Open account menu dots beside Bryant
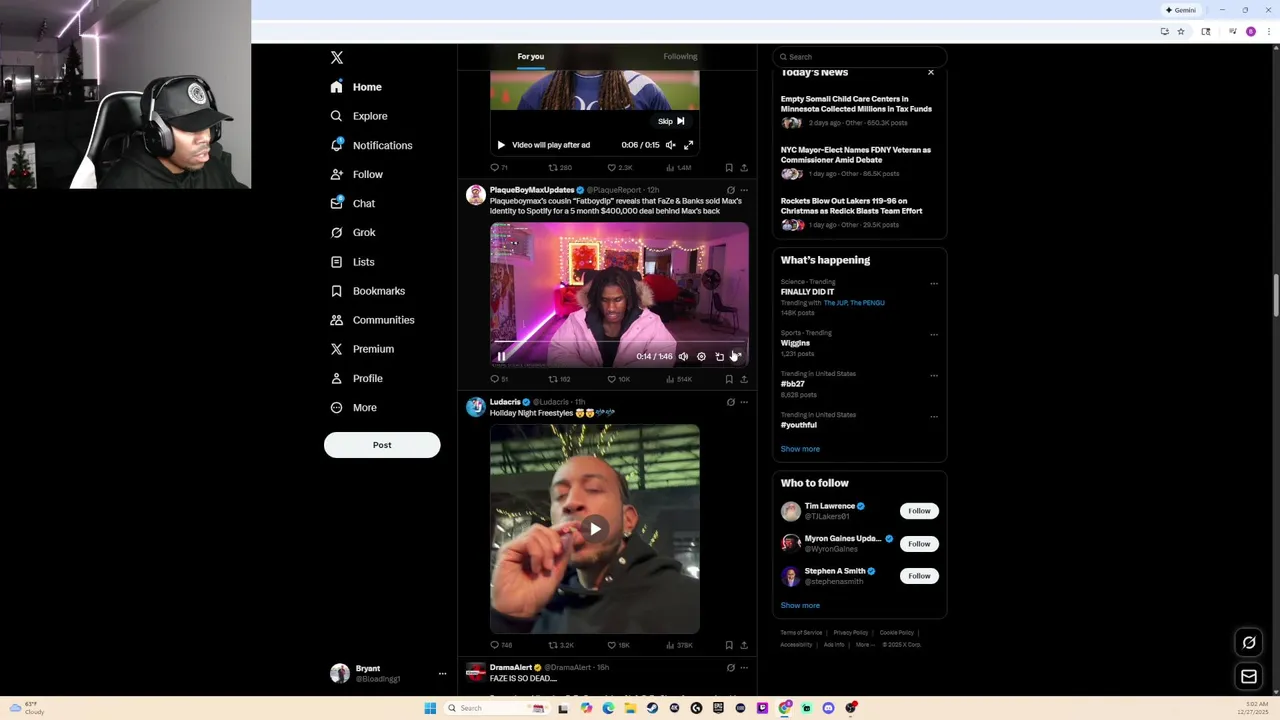1280x720 pixels. click(x=442, y=674)
